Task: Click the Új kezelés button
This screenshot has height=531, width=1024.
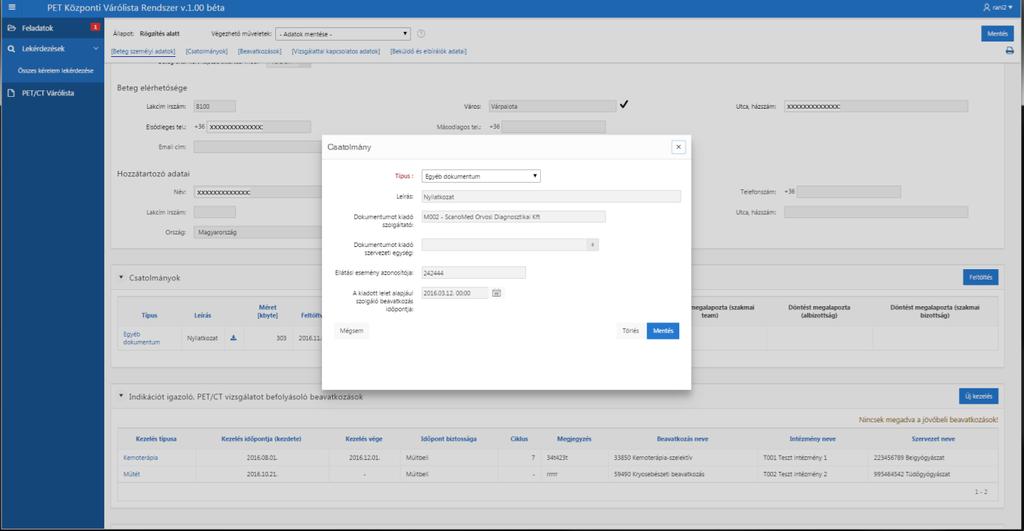Action: coord(978,396)
